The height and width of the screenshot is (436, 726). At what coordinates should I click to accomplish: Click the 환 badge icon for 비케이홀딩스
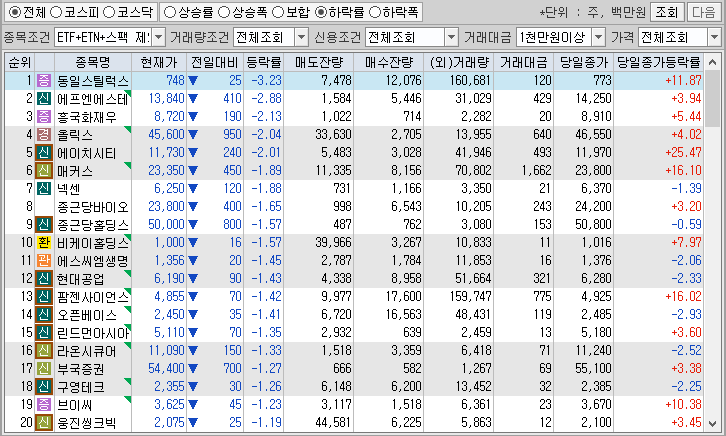click(44, 243)
